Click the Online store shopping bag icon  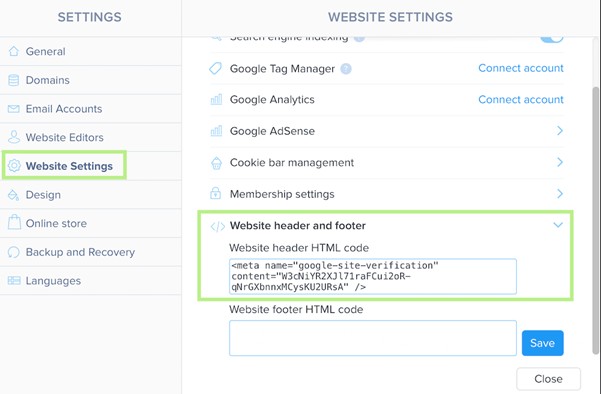14,222
